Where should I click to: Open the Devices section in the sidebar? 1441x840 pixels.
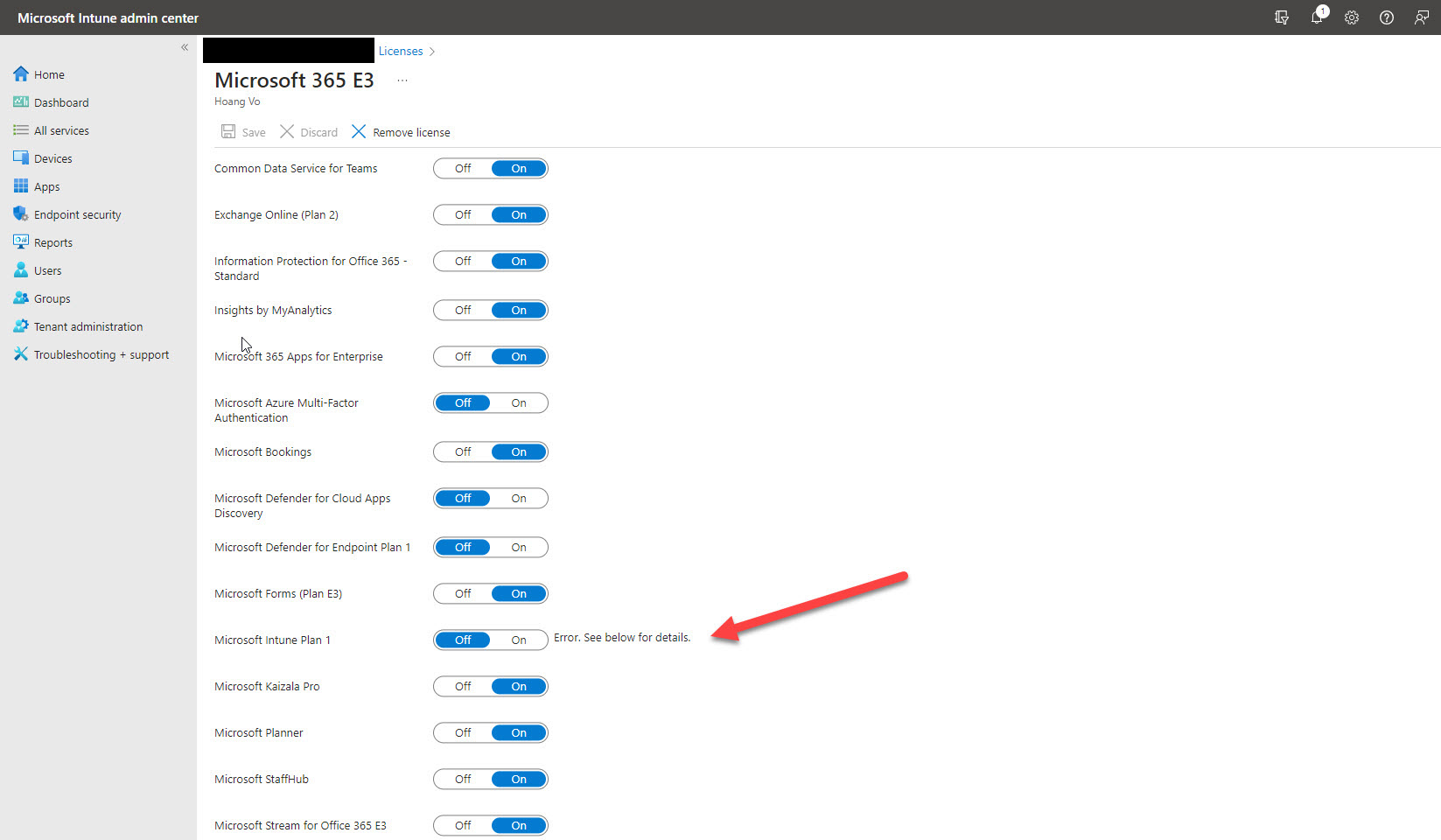click(52, 157)
